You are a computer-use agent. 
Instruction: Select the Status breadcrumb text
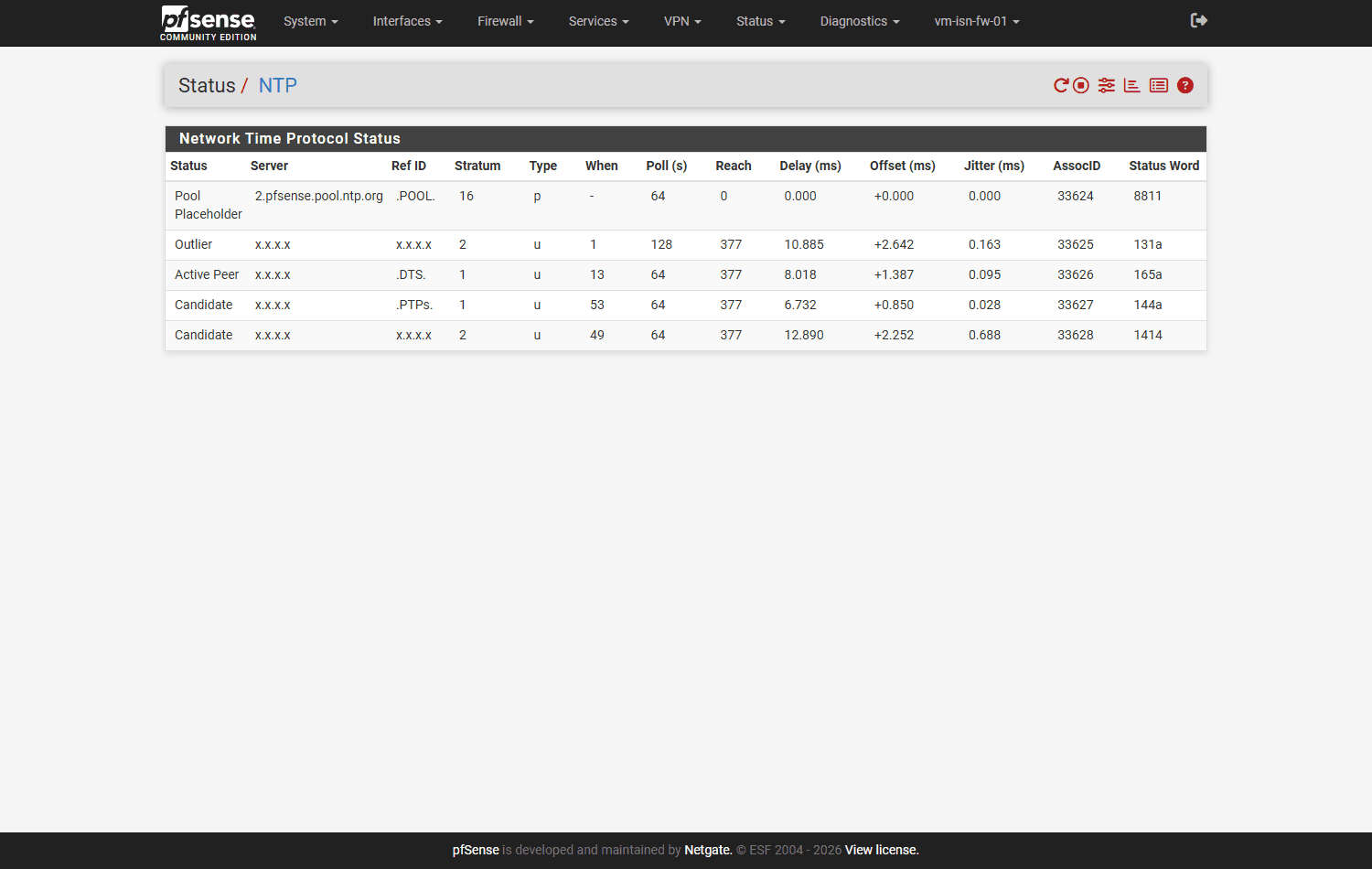[x=207, y=85]
